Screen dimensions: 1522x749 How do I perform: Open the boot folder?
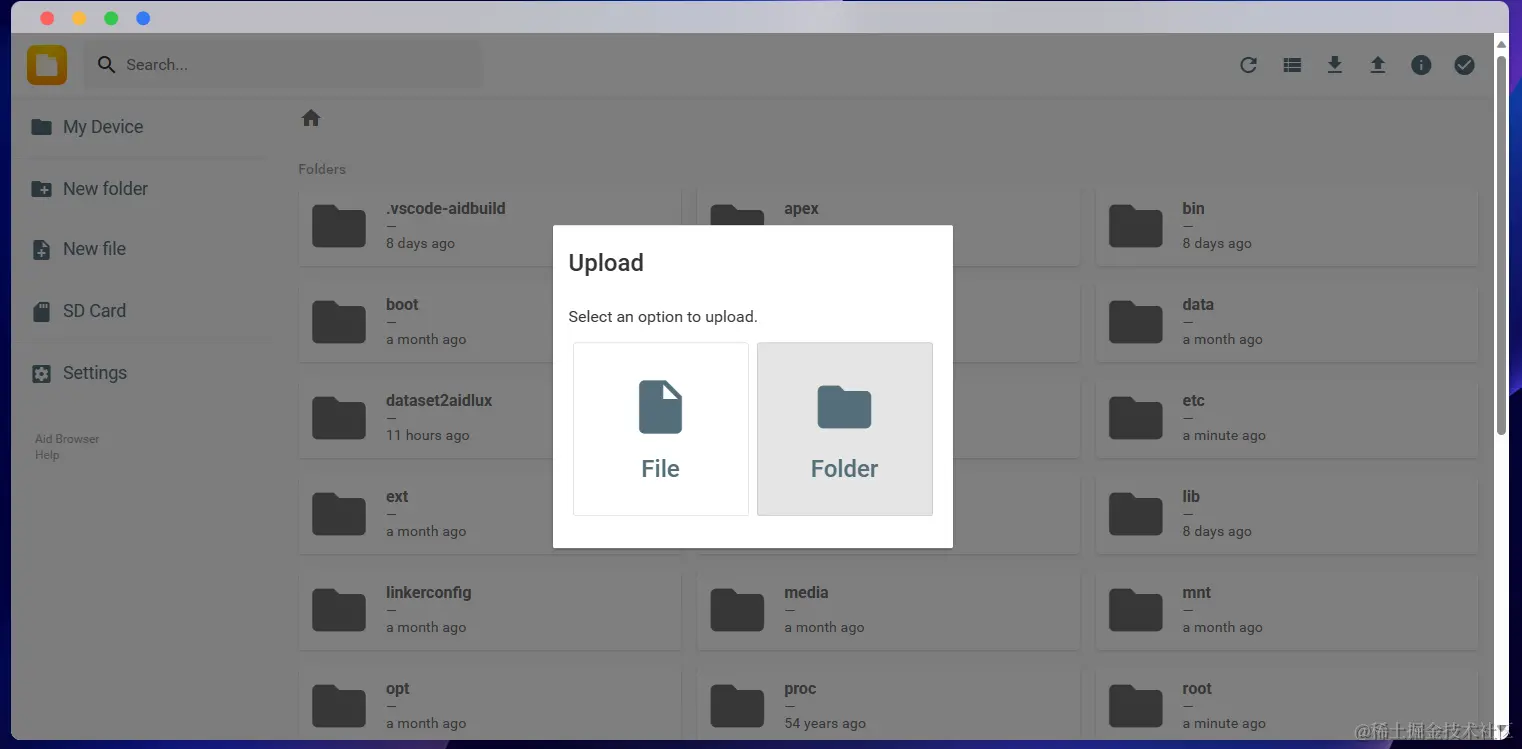pyautogui.click(x=490, y=322)
